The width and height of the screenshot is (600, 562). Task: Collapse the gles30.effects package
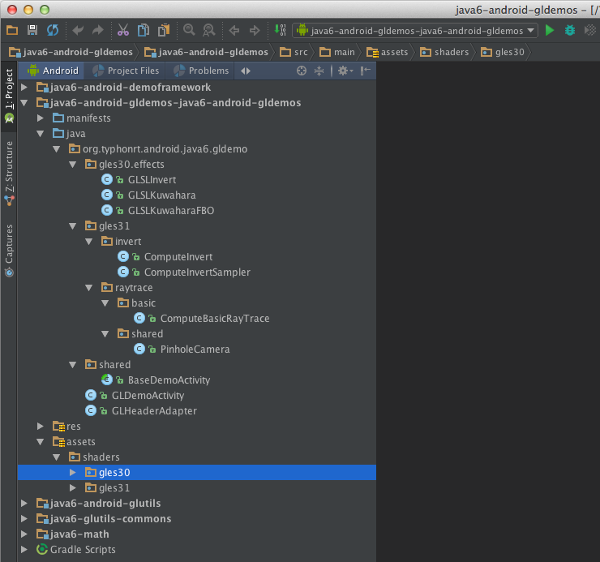pyautogui.click(x=73, y=165)
